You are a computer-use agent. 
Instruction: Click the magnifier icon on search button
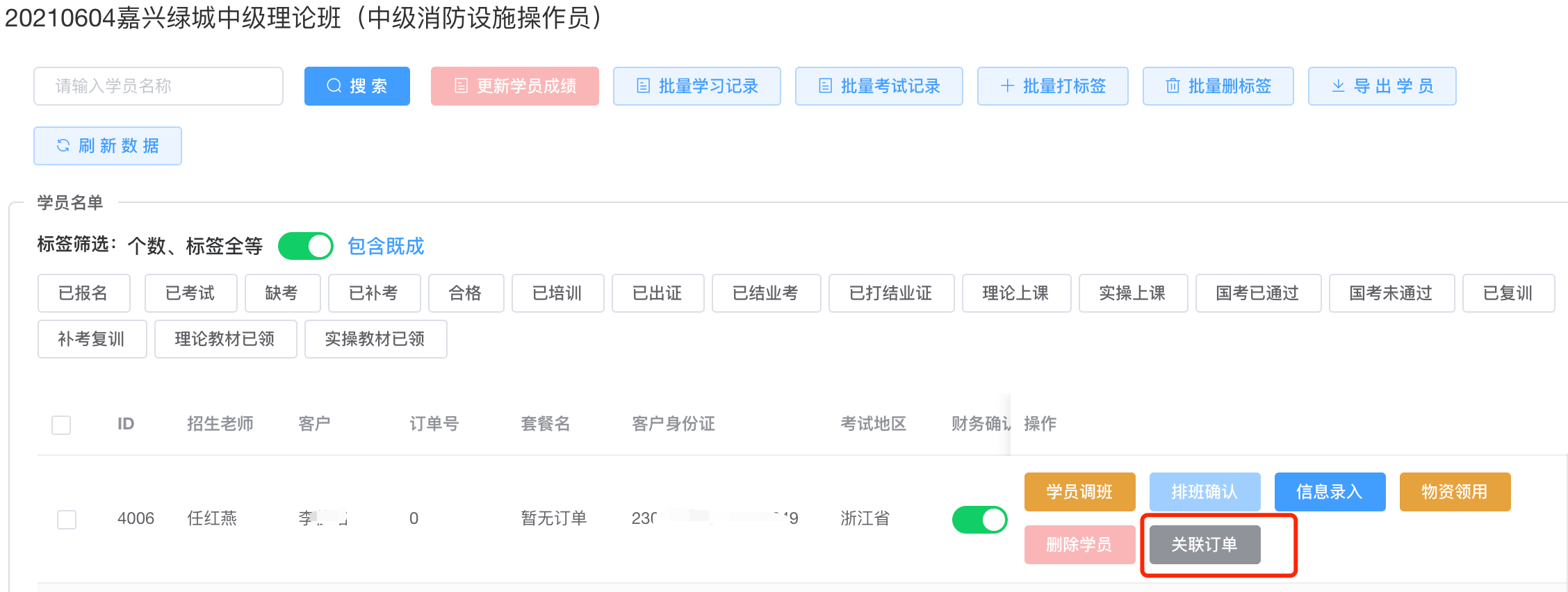[334, 86]
